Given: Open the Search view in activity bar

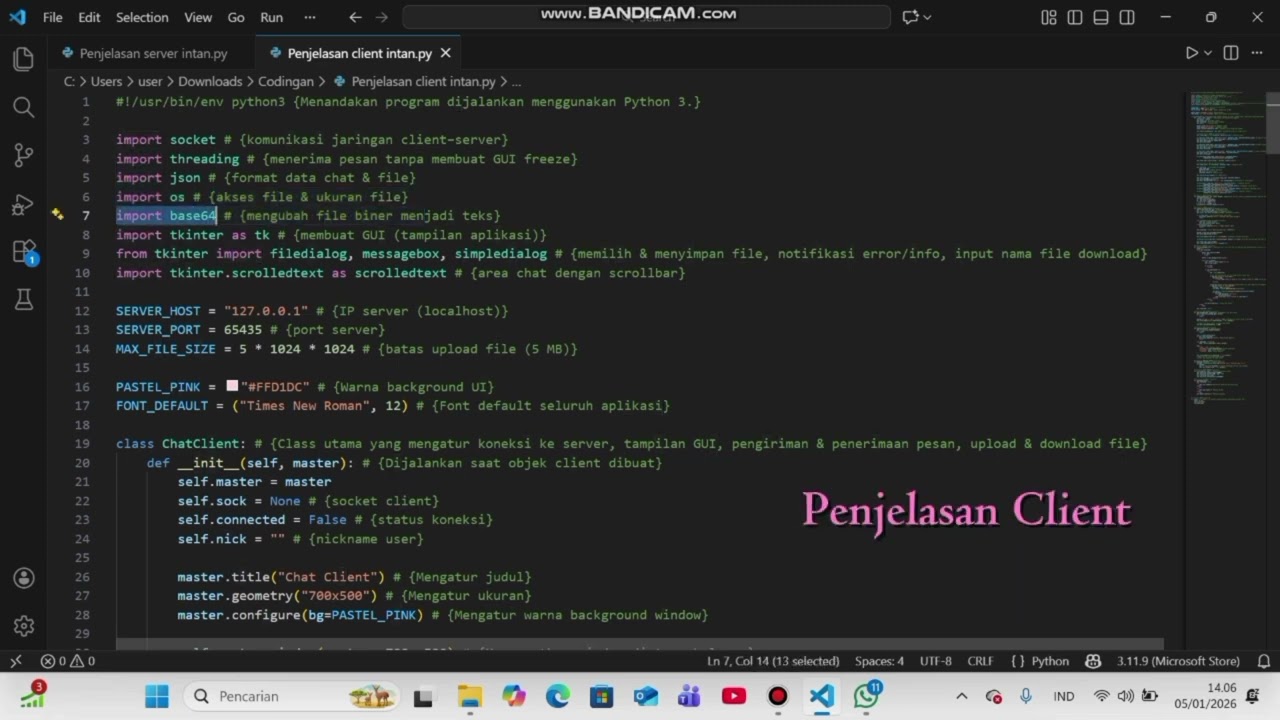Looking at the screenshot, I should point(23,107).
